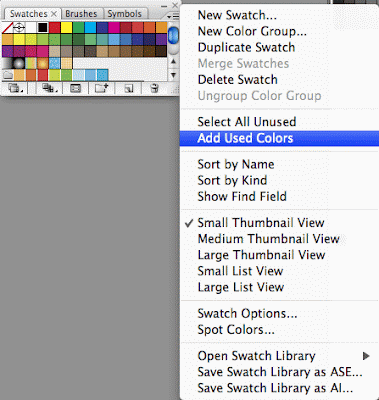Pick the yellow swatch in top row
This screenshot has width=379, height=400.
click(x=66, y=28)
